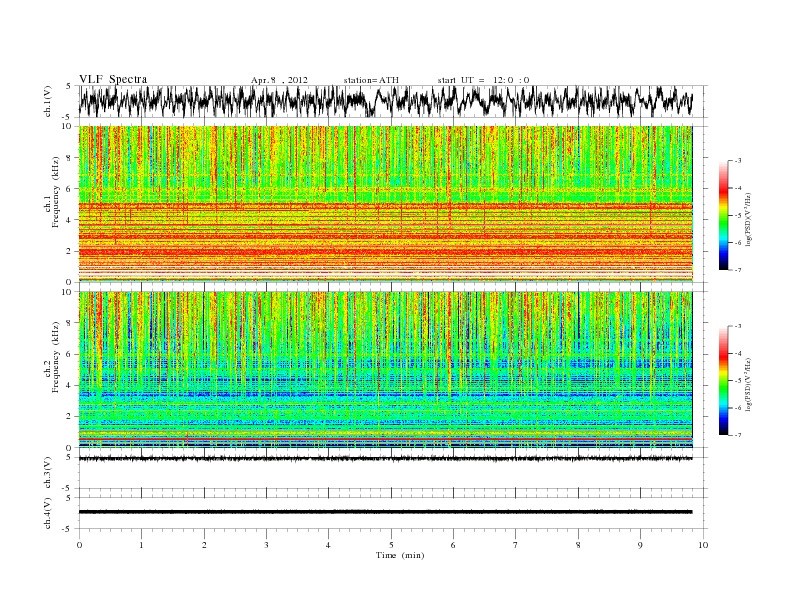
Task: Click the "8" tick on the time axis
Action: click(578, 545)
